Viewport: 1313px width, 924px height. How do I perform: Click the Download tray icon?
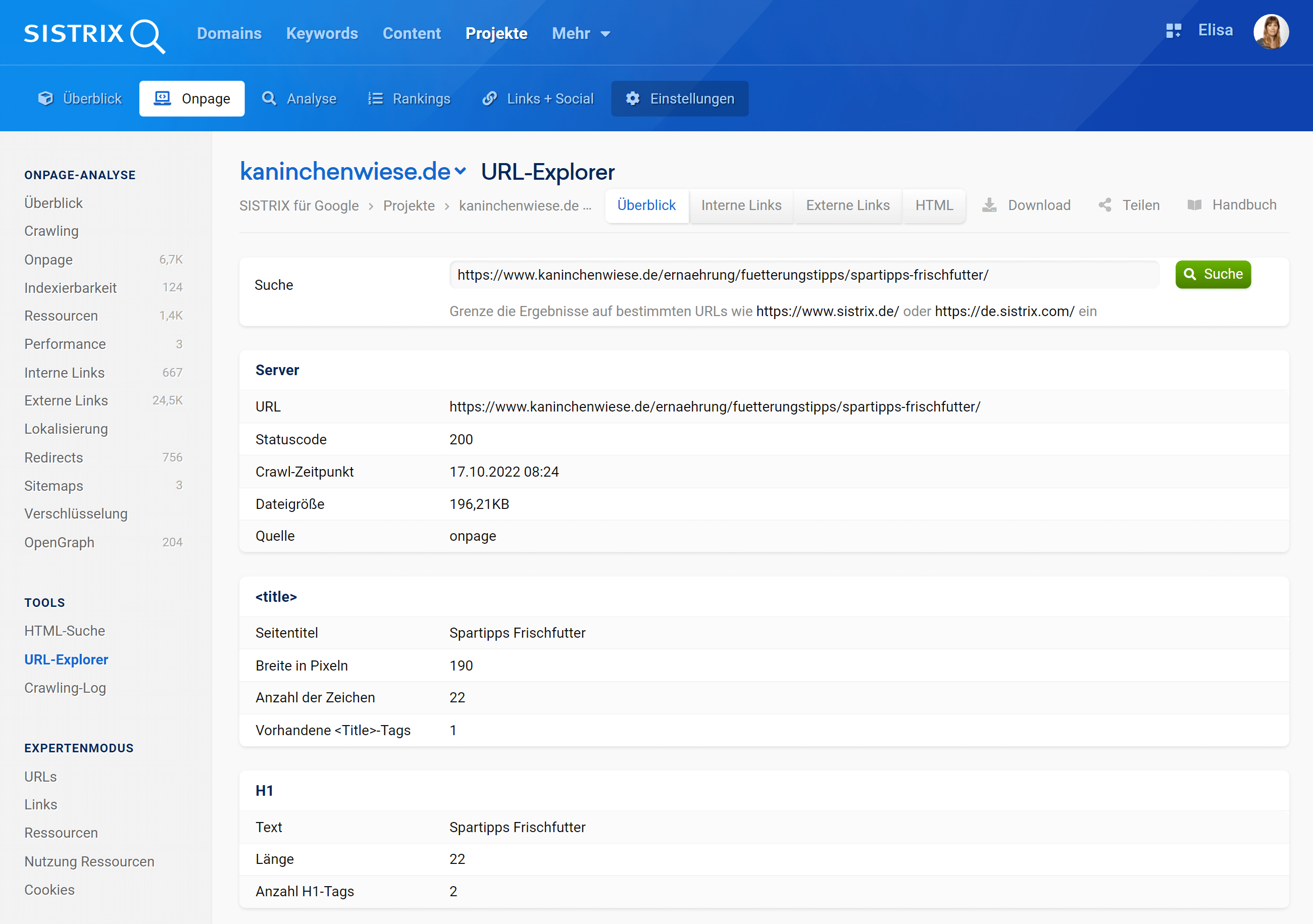tap(989, 206)
